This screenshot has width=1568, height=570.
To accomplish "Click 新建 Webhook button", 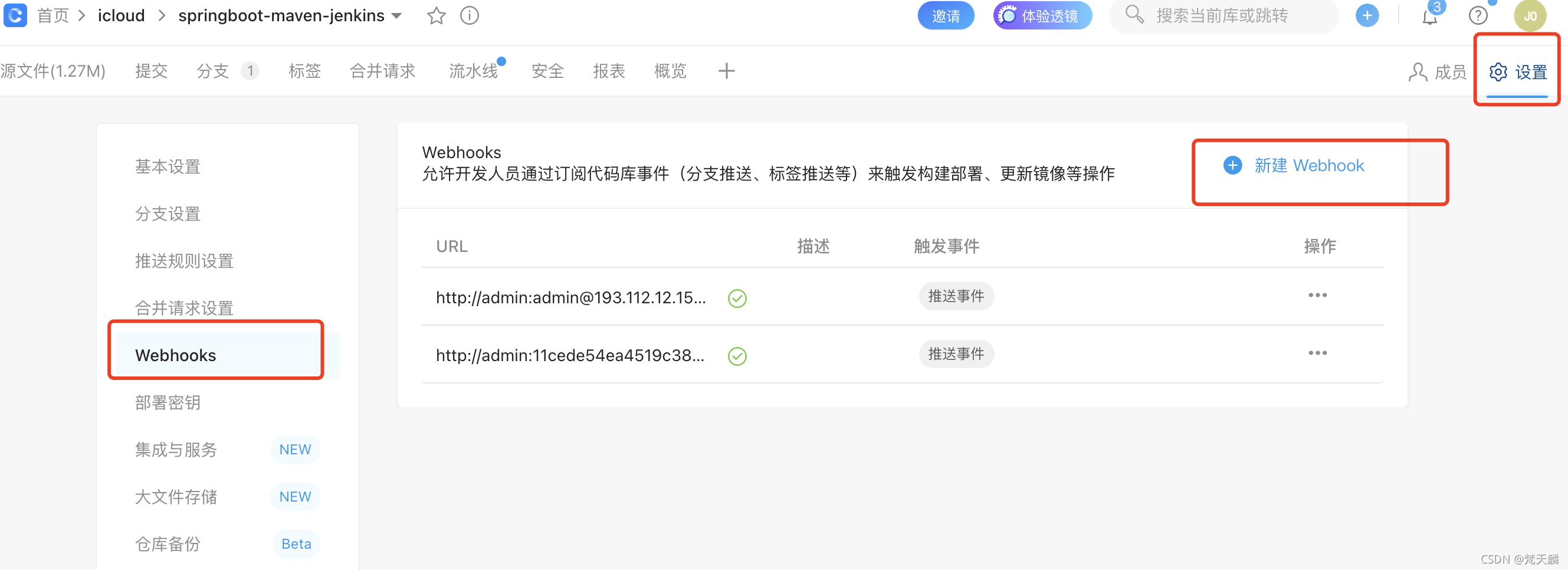I will [1294, 166].
